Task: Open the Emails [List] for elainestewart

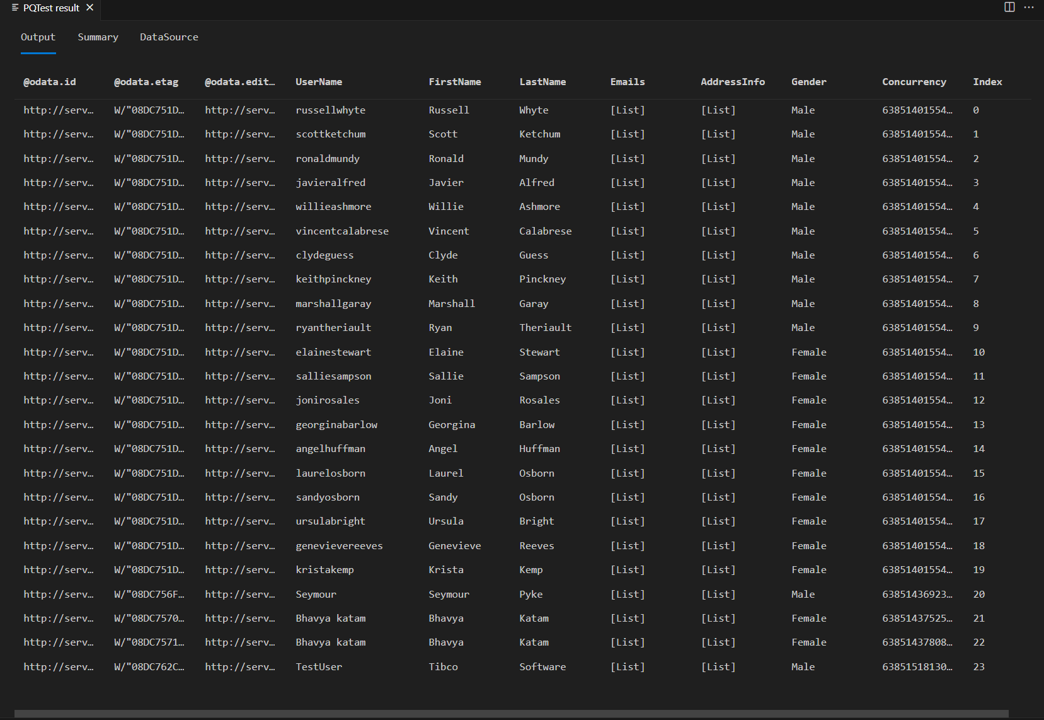Action: [x=627, y=352]
